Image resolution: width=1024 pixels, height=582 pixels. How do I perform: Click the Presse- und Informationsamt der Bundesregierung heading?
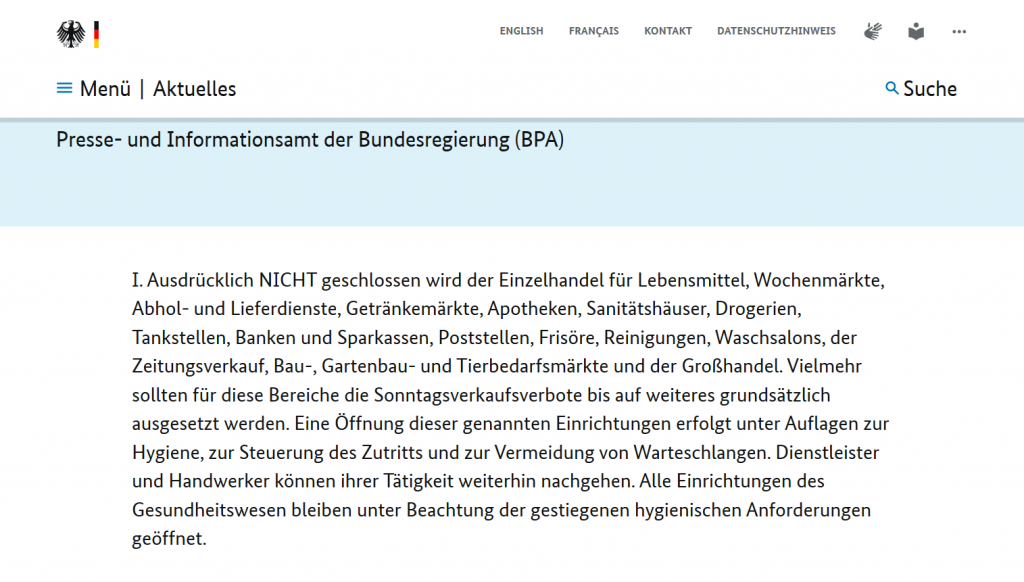310,140
